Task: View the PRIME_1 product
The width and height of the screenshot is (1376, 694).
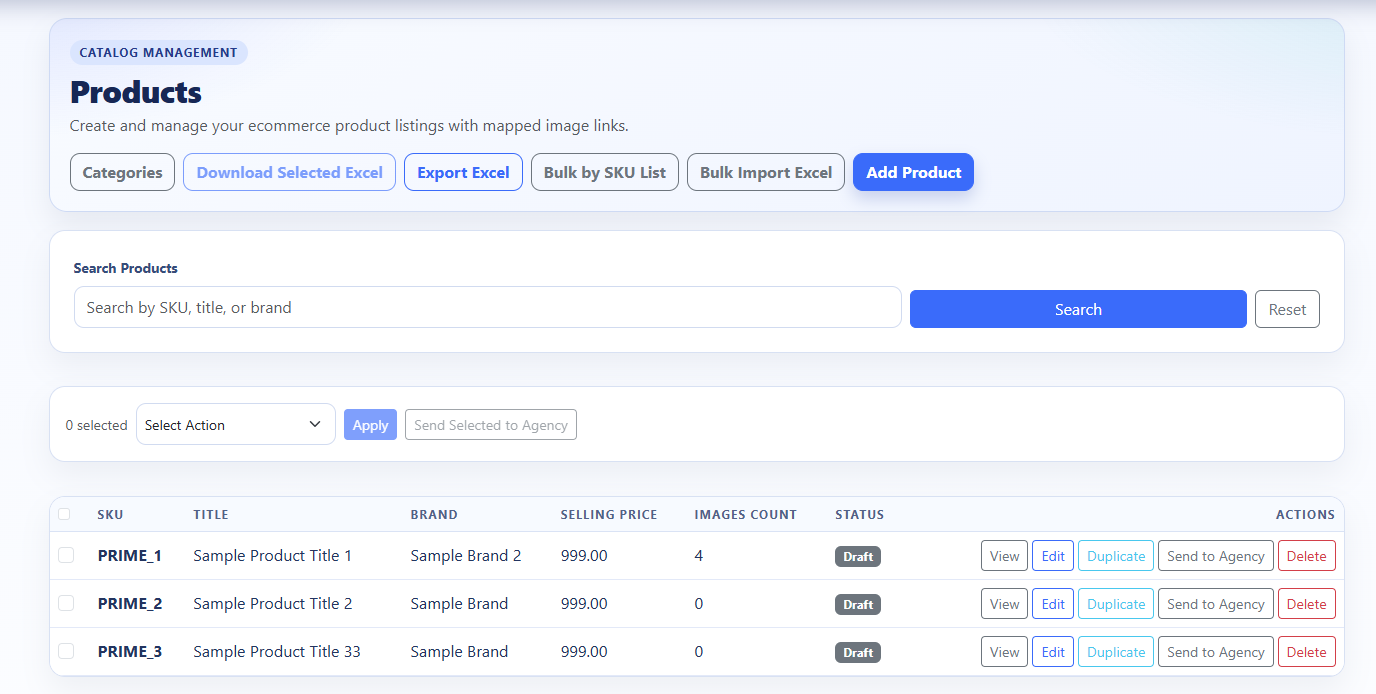Action: coord(1004,556)
